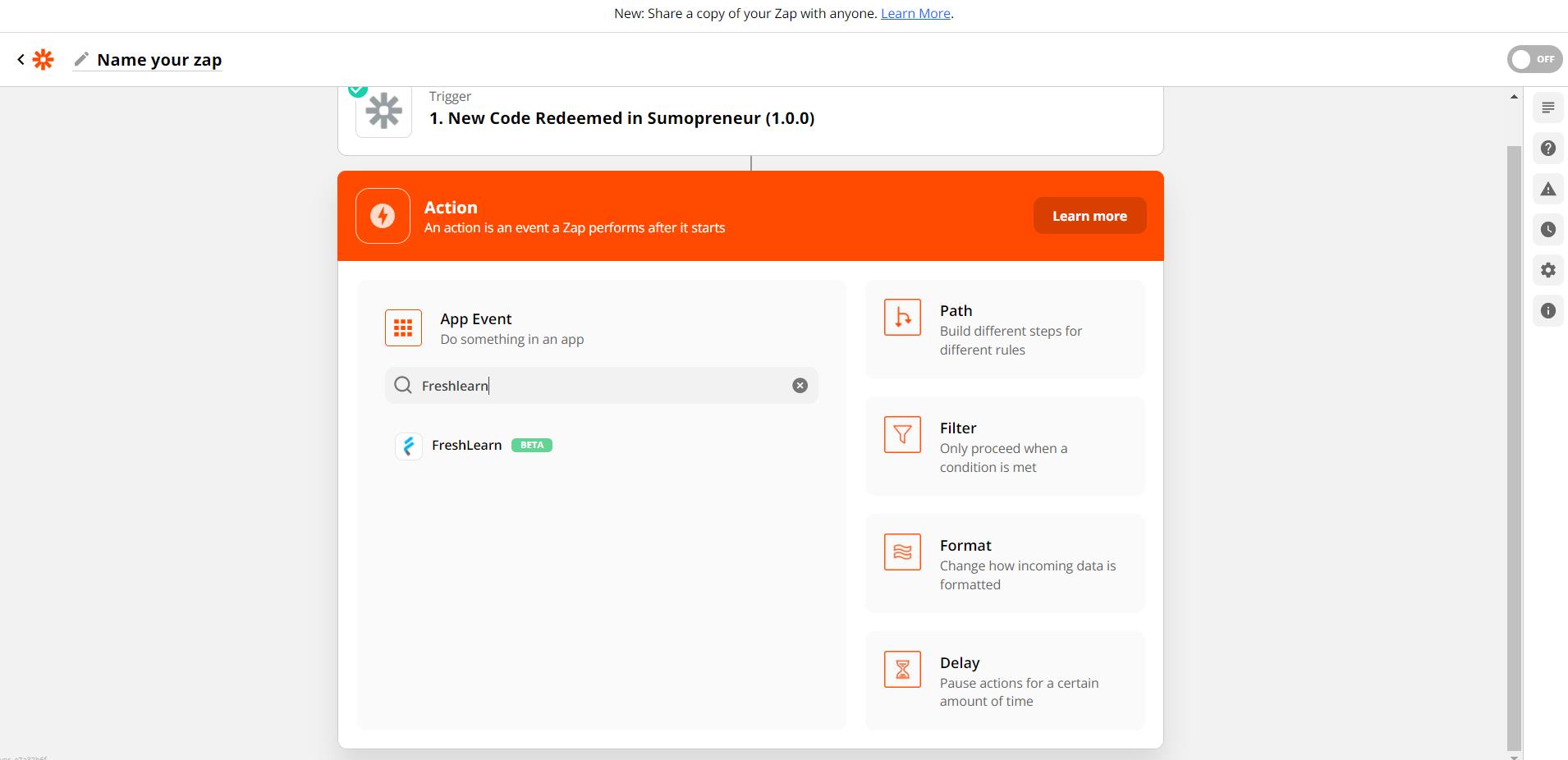The height and width of the screenshot is (760, 1568).
Task: Clear the app search text
Action: point(800,386)
